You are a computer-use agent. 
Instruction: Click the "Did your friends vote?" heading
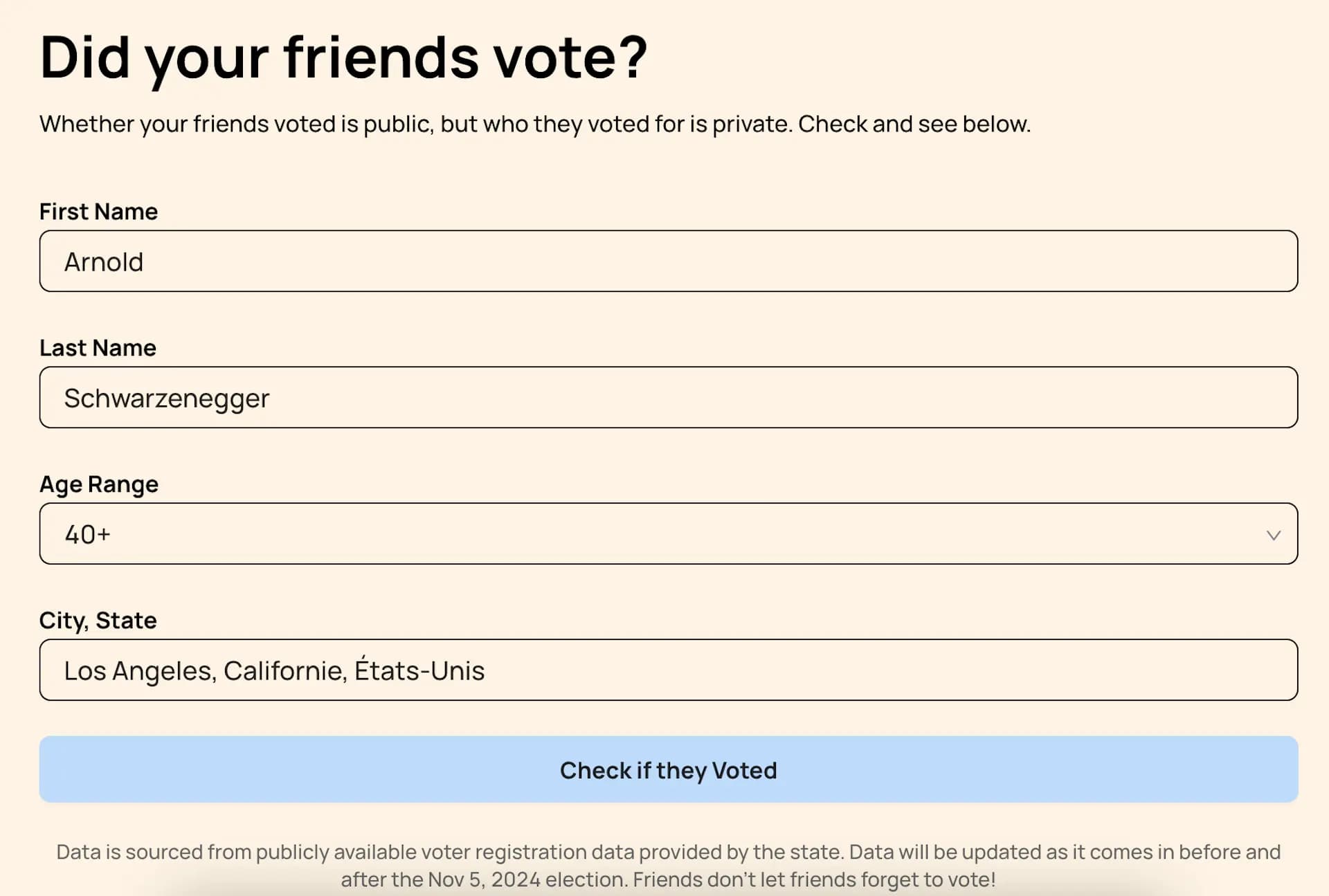pos(343,57)
